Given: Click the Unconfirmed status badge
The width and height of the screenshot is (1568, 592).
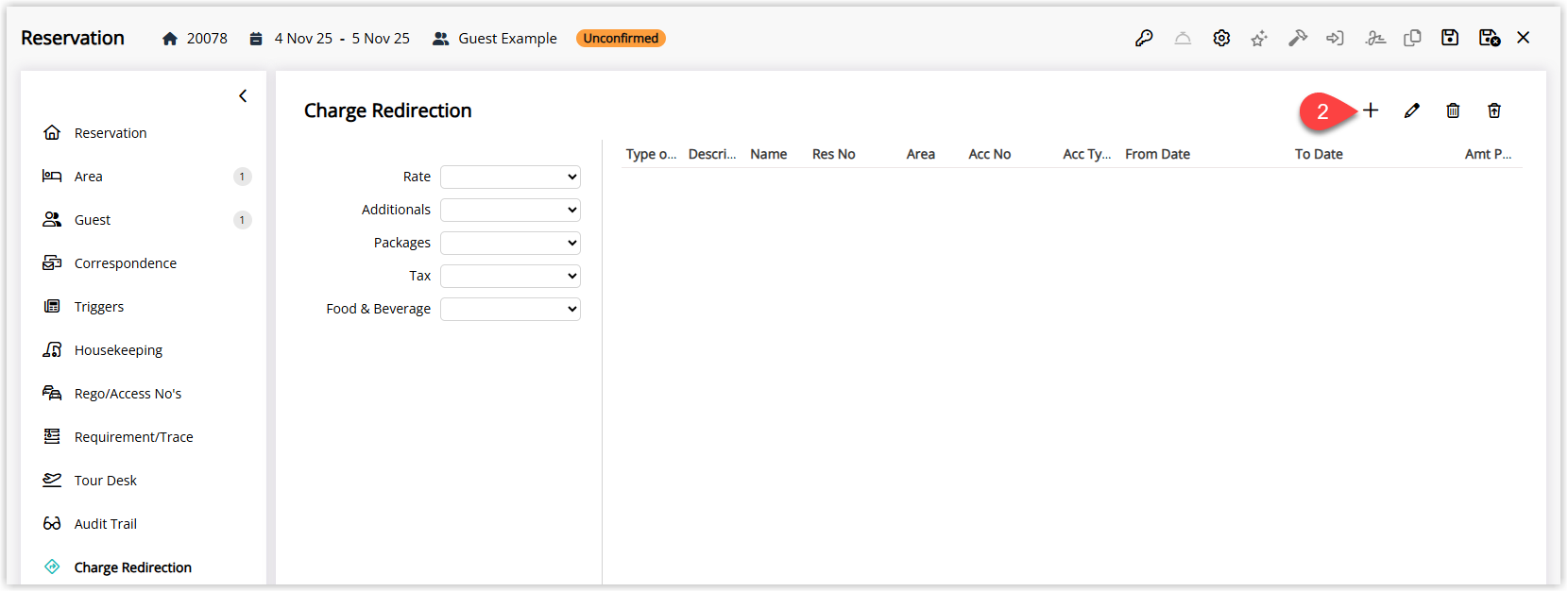Looking at the screenshot, I should [621, 39].
